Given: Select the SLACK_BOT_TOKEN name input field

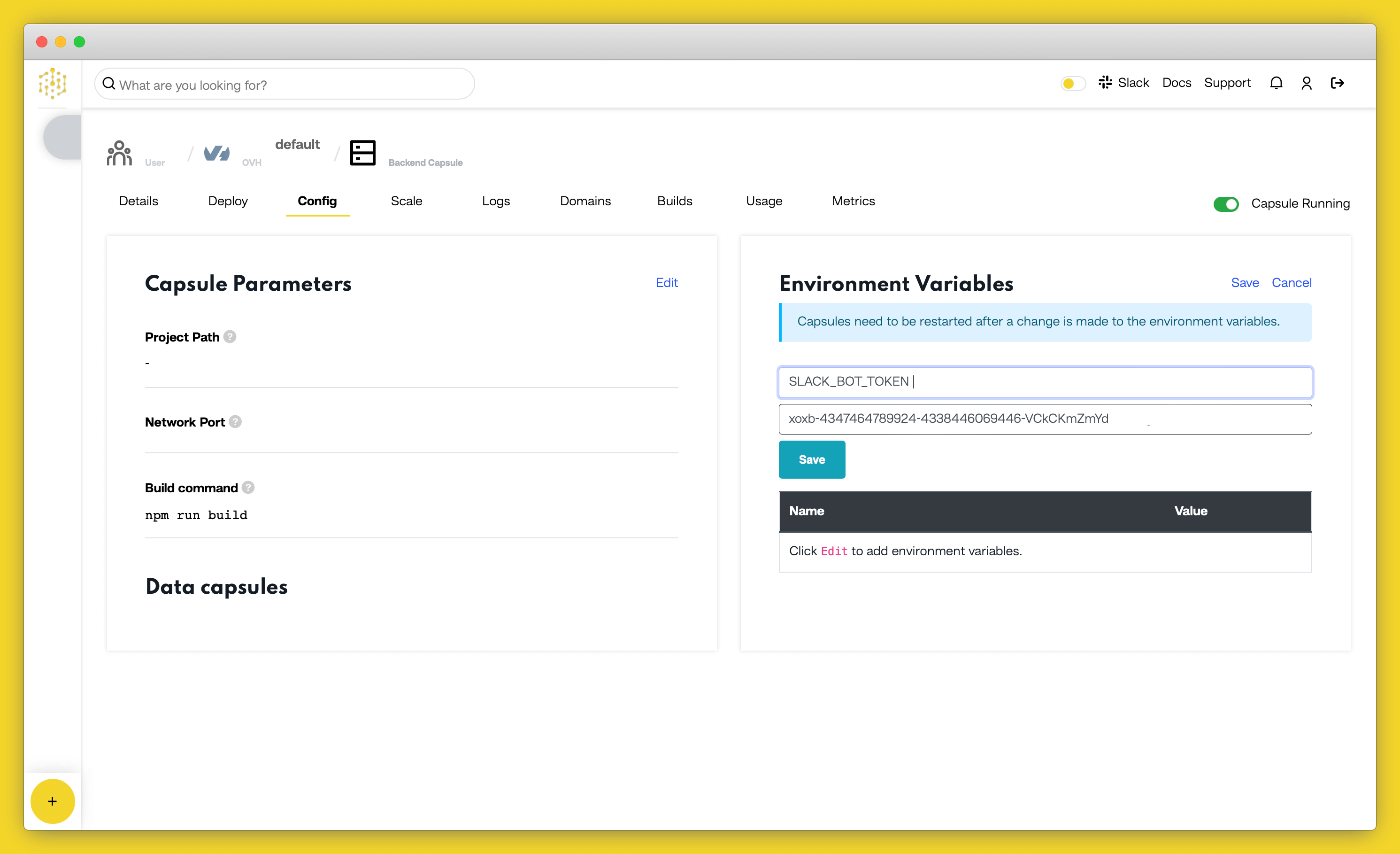Looking at the screenshot, I should point(1044,381).
